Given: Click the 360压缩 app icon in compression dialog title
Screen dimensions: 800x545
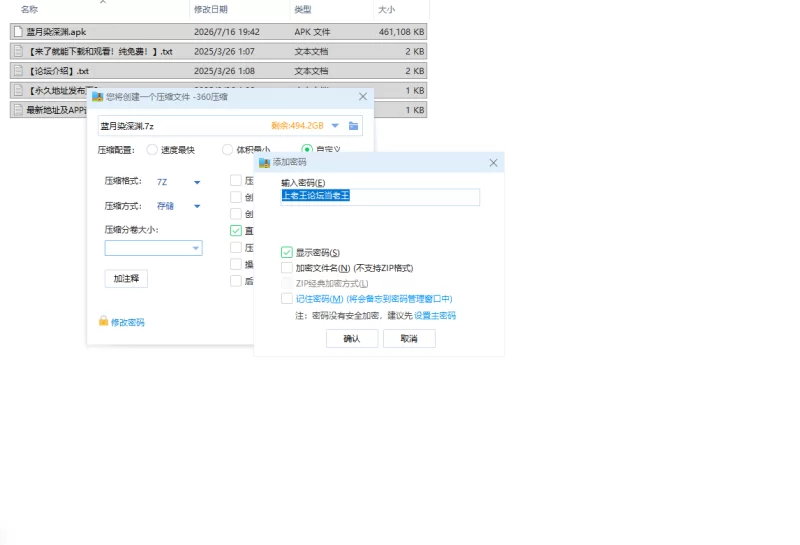Looking at the screenshot, I should 97,96.
